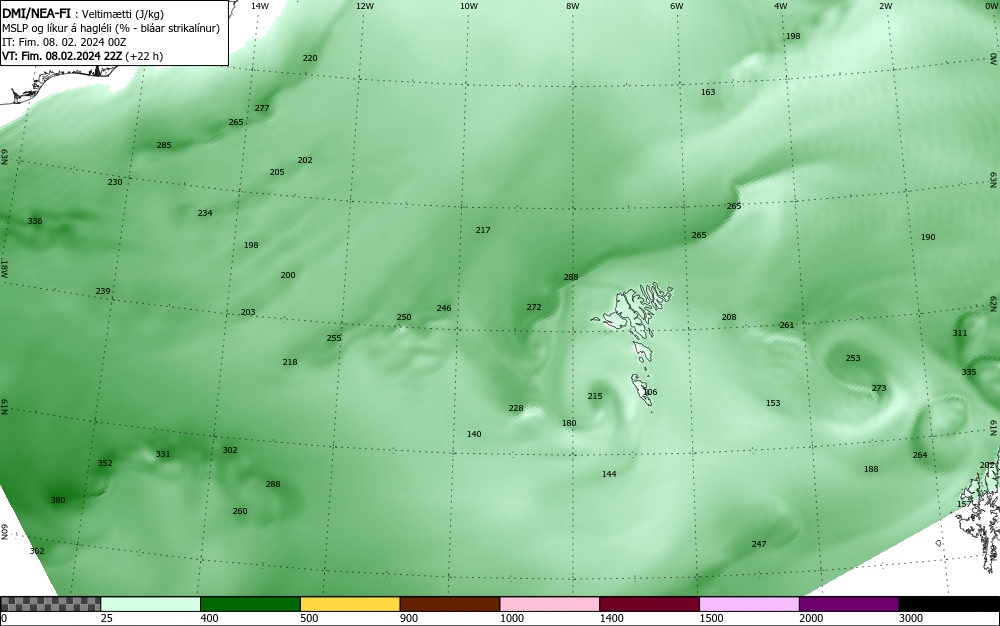Image resolution: width=1000 pixels, height=626 pixels.
Task: Click the 250 value on the map
Action: (x=404, y=317)
